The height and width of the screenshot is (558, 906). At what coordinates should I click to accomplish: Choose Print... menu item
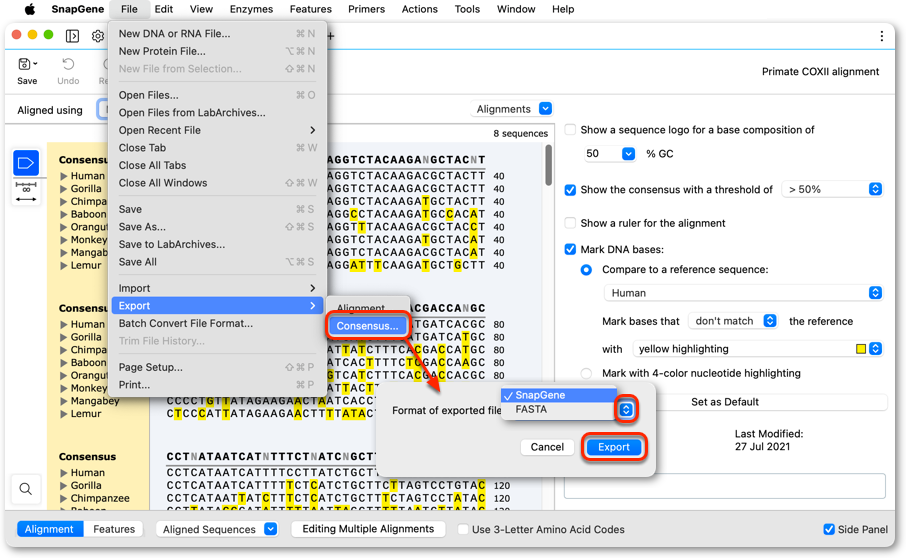coord(217,385)
